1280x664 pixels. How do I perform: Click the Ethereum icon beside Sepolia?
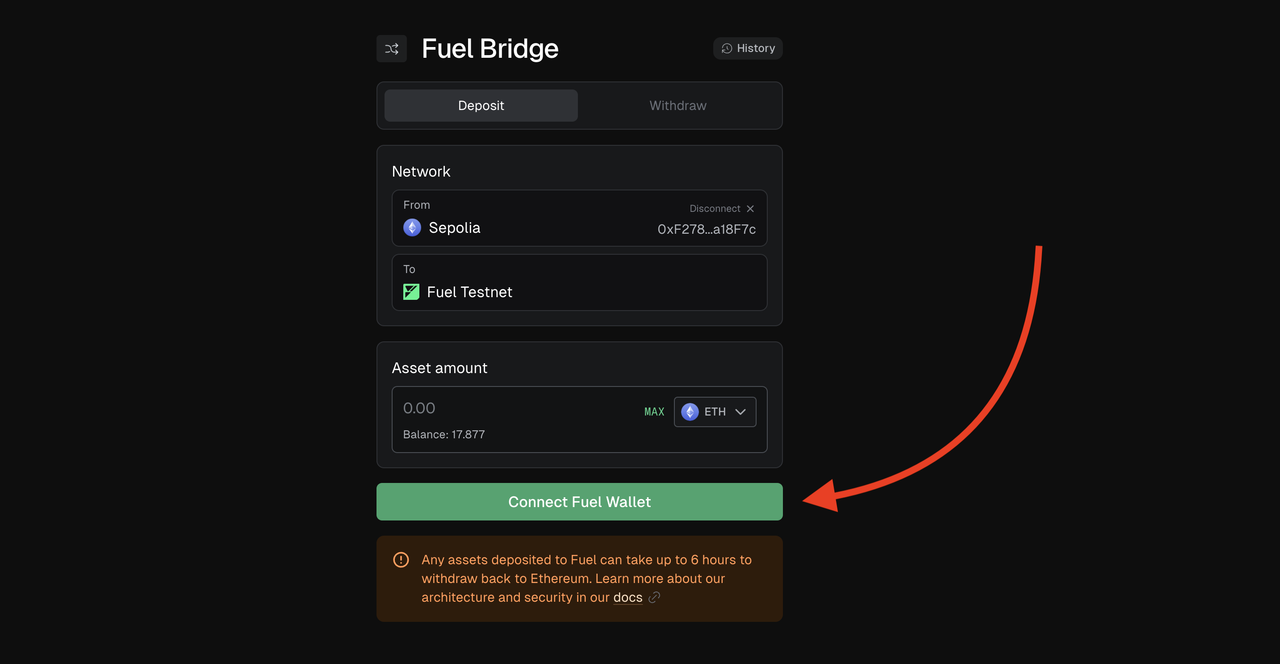coord(412,228)
